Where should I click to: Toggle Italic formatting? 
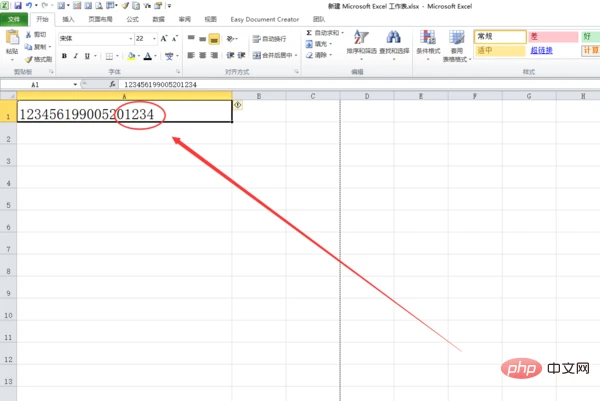[x=75, y=56]
